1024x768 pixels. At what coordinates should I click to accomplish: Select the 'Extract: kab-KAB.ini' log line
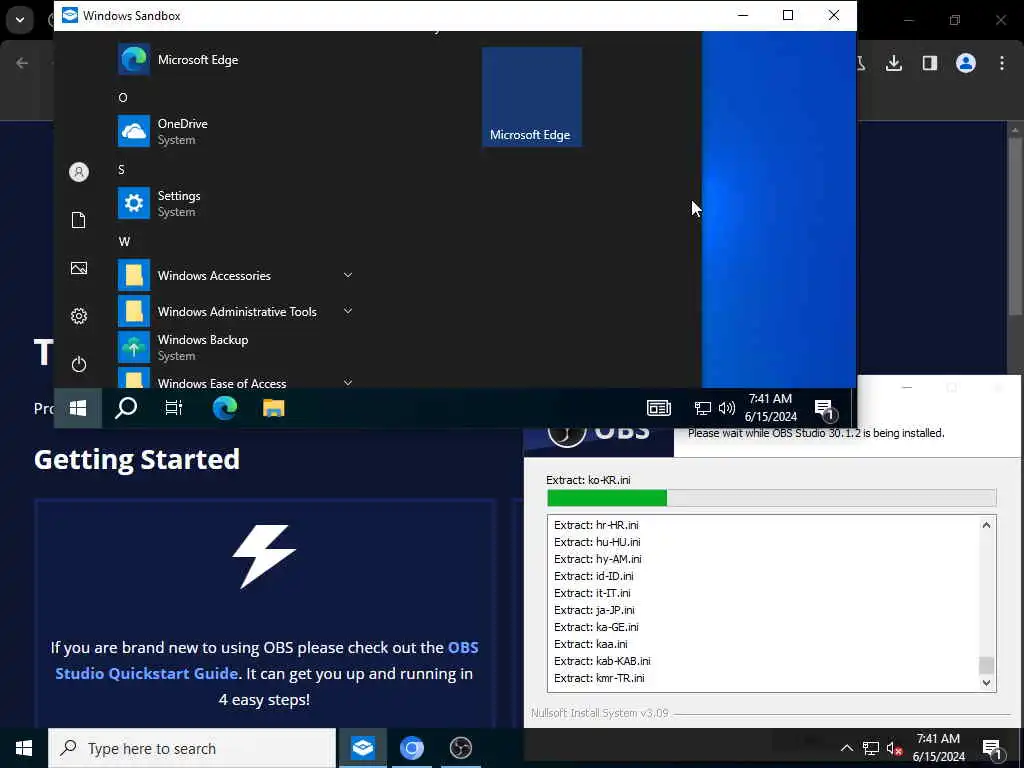[602, 661]
